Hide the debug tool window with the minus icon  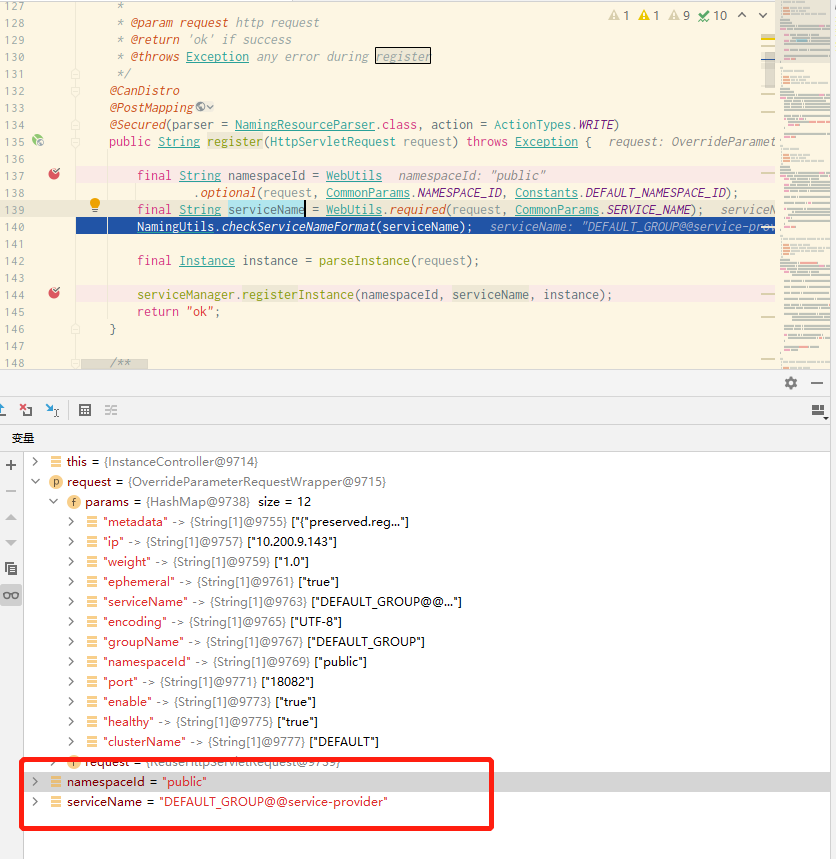[817, 383]
